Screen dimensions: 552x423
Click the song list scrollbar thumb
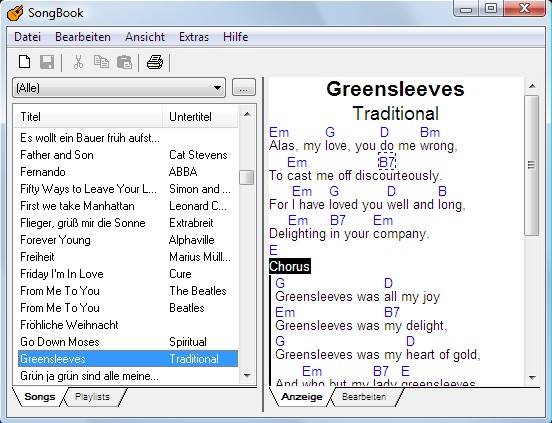[x=247, y=177]
